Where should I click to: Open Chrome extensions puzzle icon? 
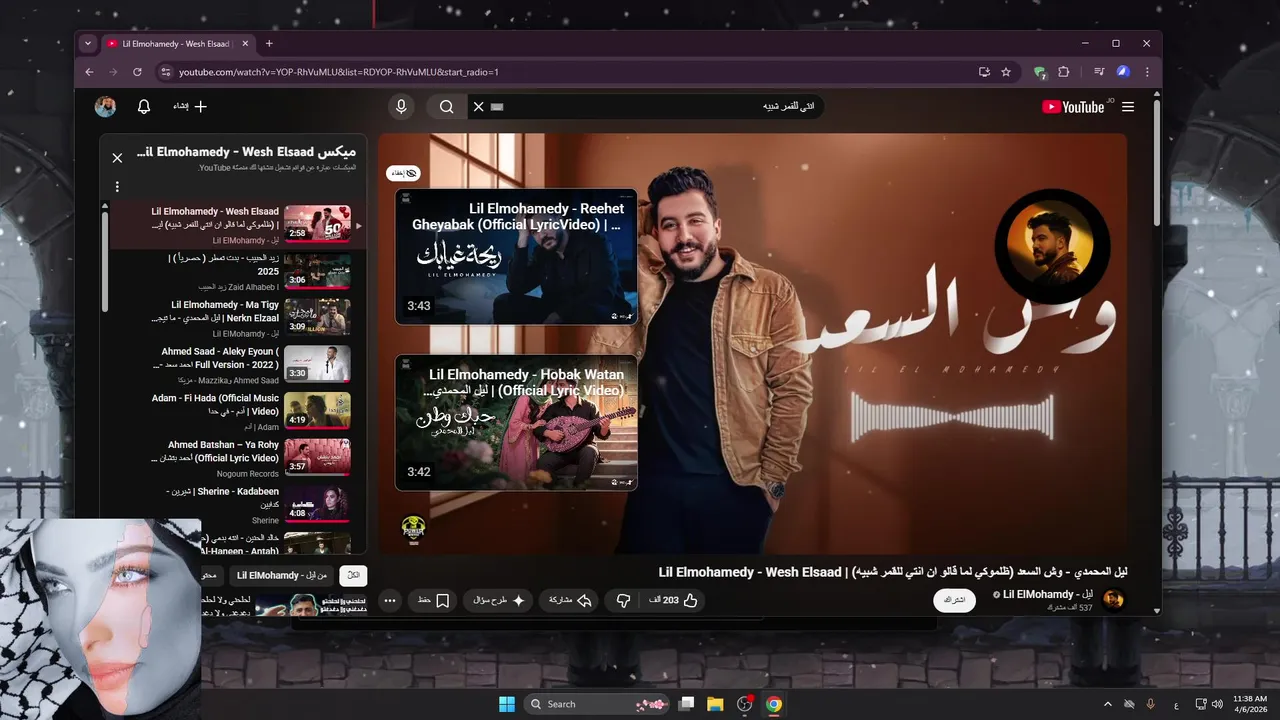pyautogui.click(x=1063, y=72)
